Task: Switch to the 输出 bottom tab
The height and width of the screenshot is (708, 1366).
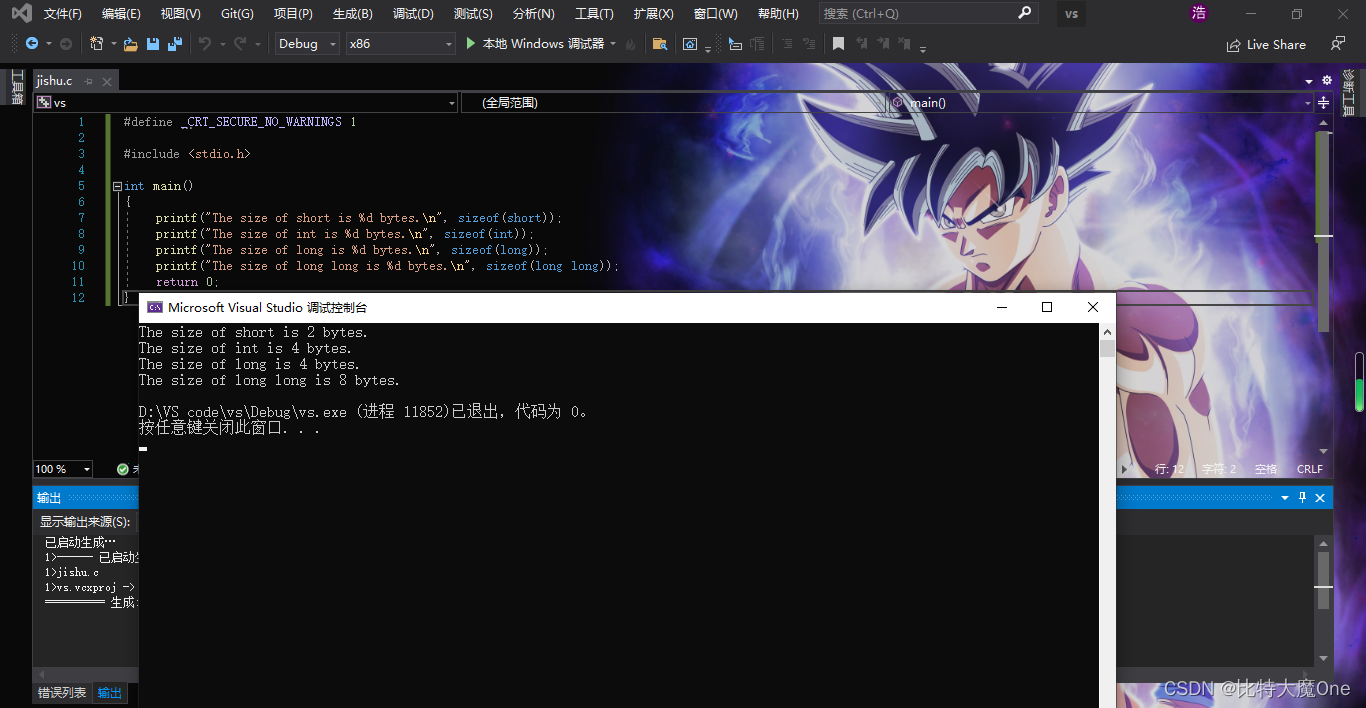Action: tap(109, 693)
